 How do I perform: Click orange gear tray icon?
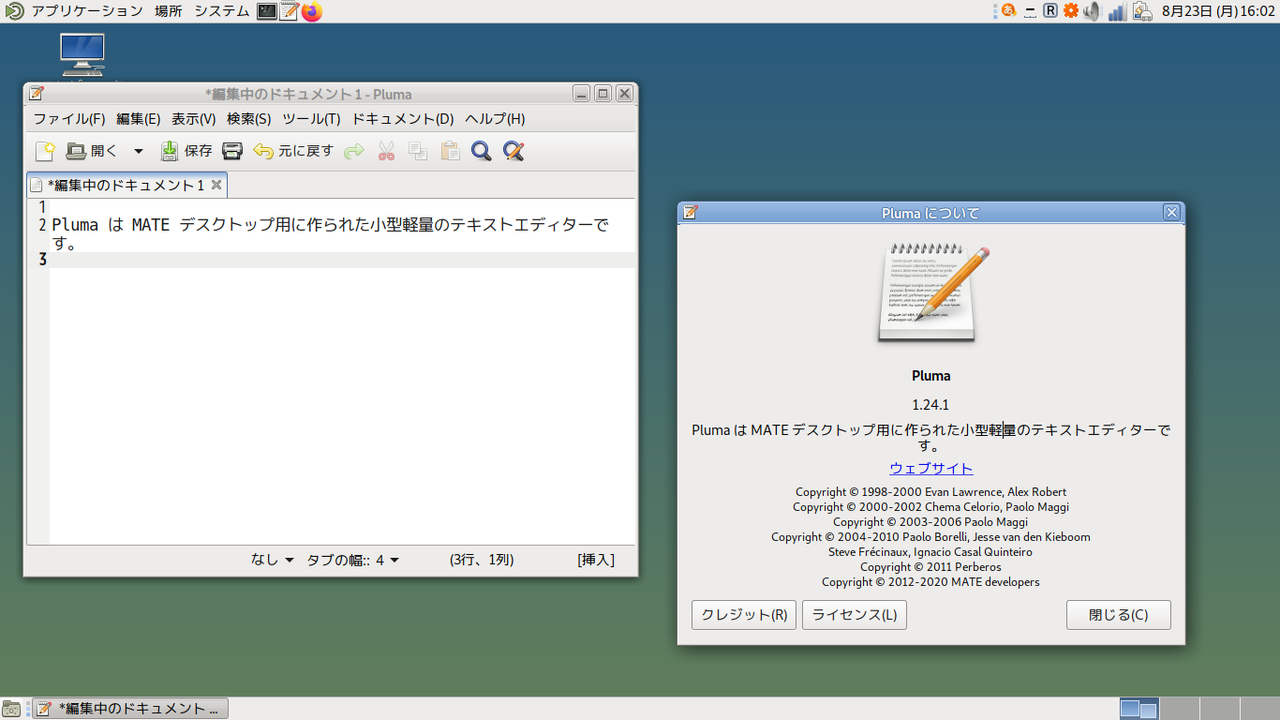click(1071, 11)
